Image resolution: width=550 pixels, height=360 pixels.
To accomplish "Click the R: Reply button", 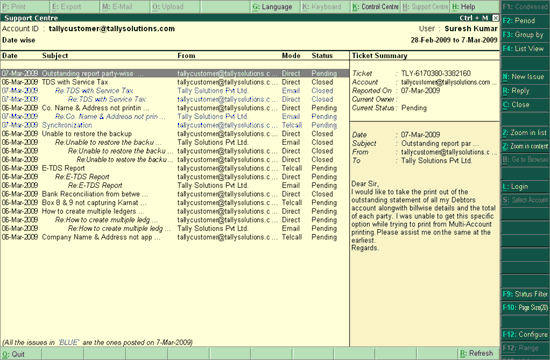I will pyautogui.click(x=525, y=91).
